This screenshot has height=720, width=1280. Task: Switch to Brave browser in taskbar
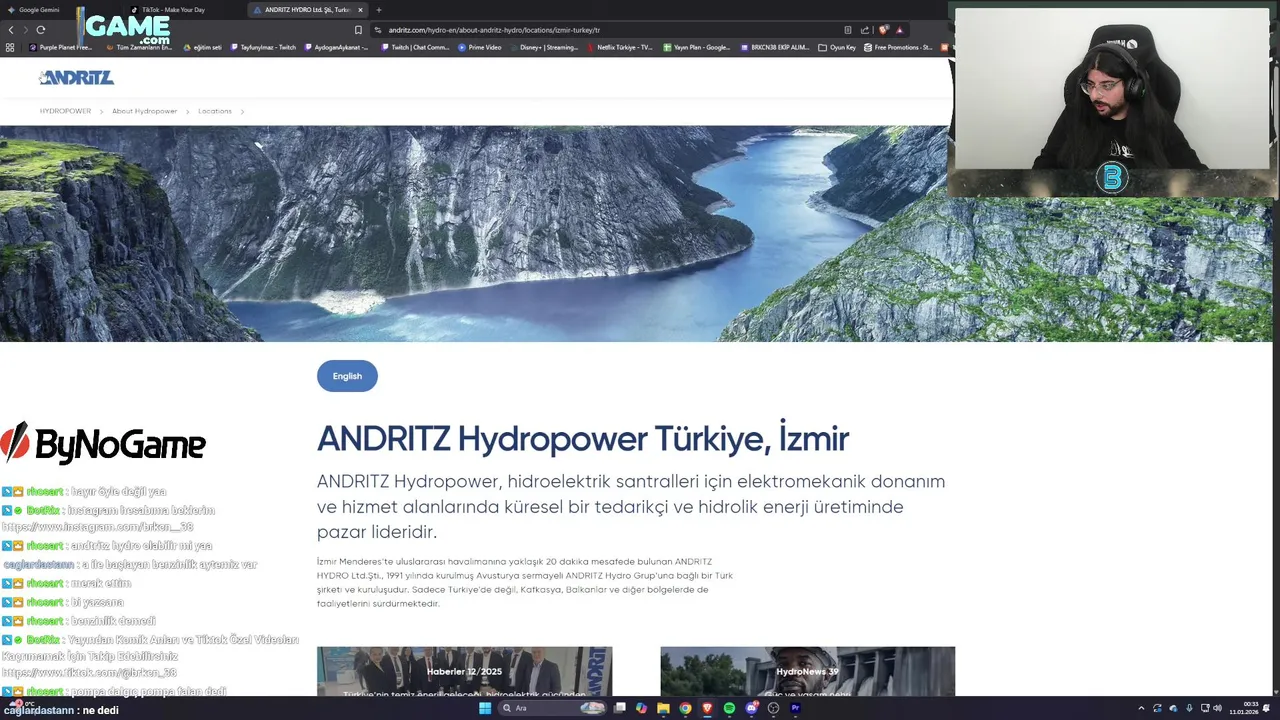click(708, 708)
